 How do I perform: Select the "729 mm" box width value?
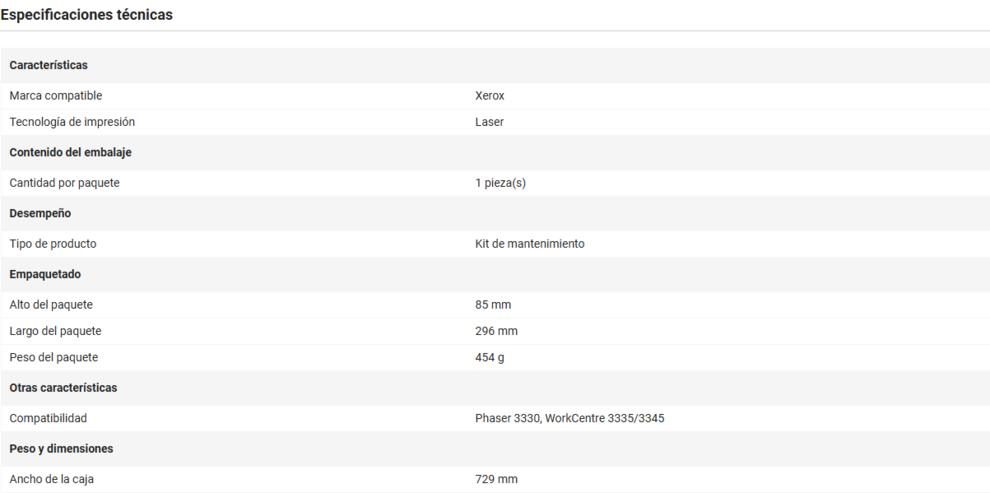pos(496,479)
